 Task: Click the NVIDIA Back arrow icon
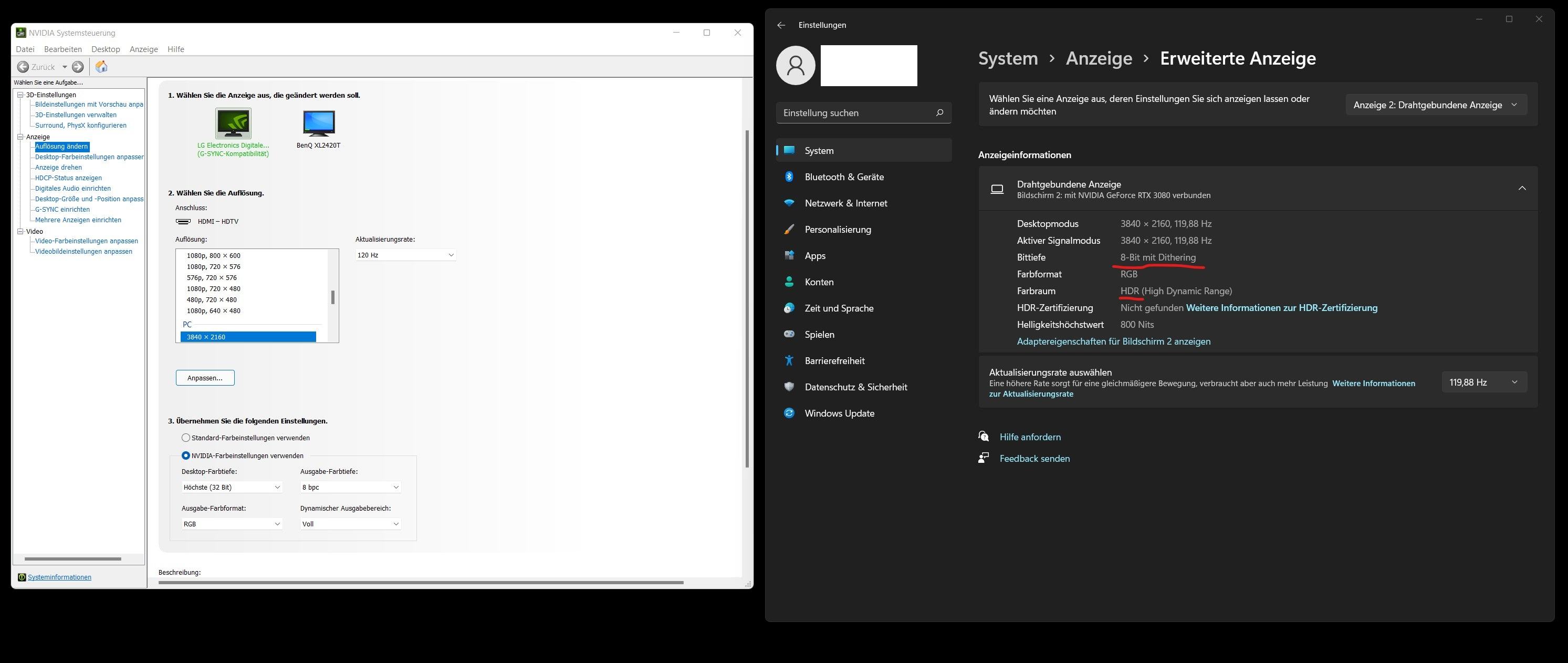point(23,67)
